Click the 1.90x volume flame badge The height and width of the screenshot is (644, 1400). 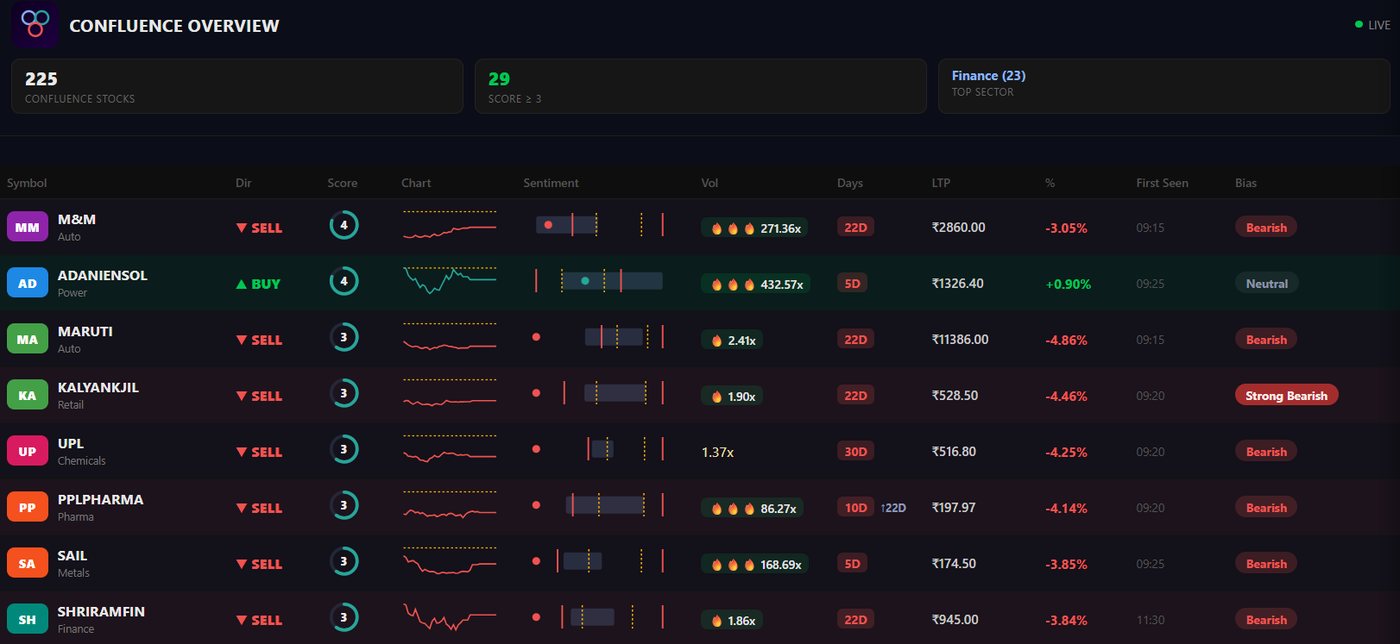[732, 396]
